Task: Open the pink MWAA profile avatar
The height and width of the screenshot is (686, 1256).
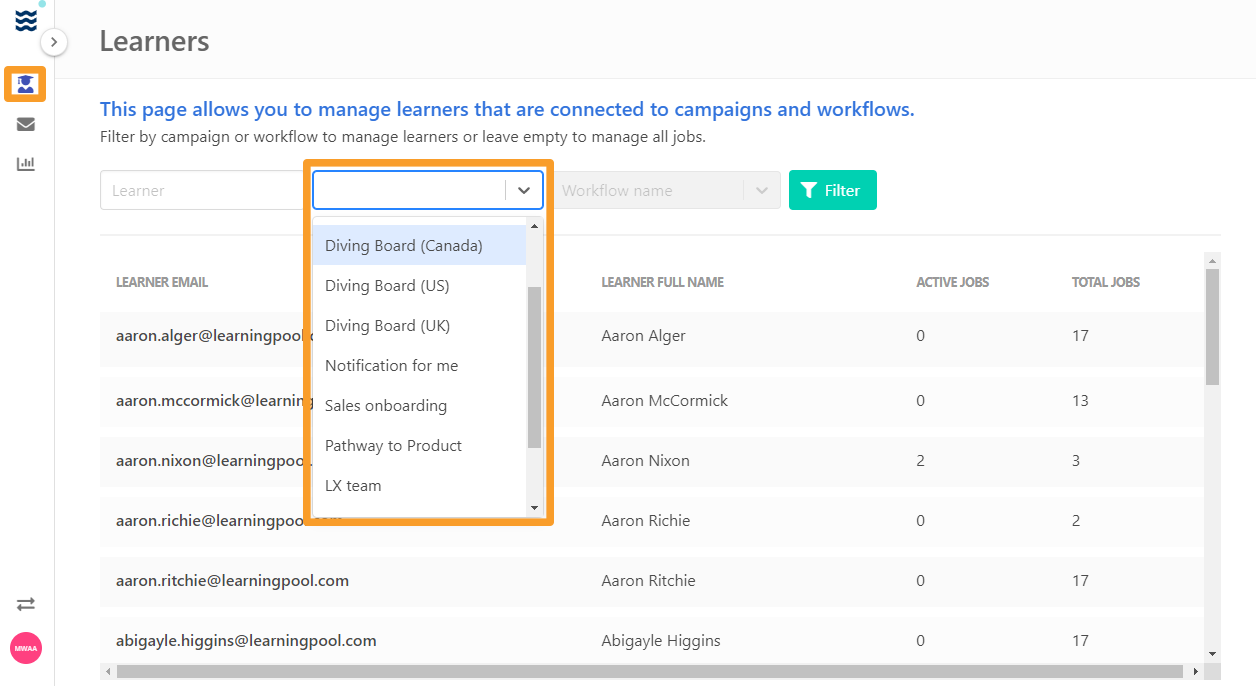Action: tap(25, 648)
